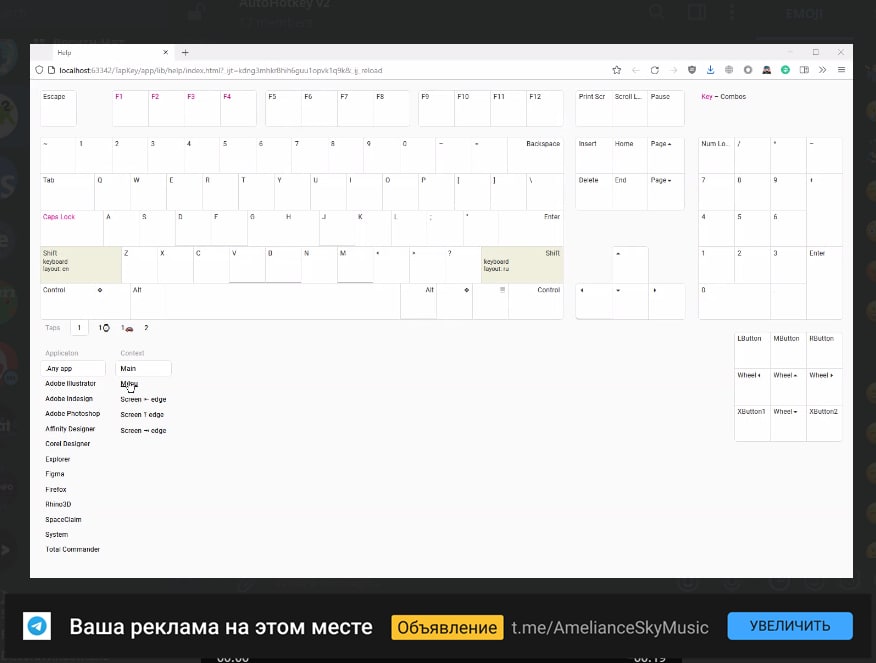Choose Affinity Designer application
Image resolution: width=876 pixels, height=663 pixels.
tap(70, 429)
